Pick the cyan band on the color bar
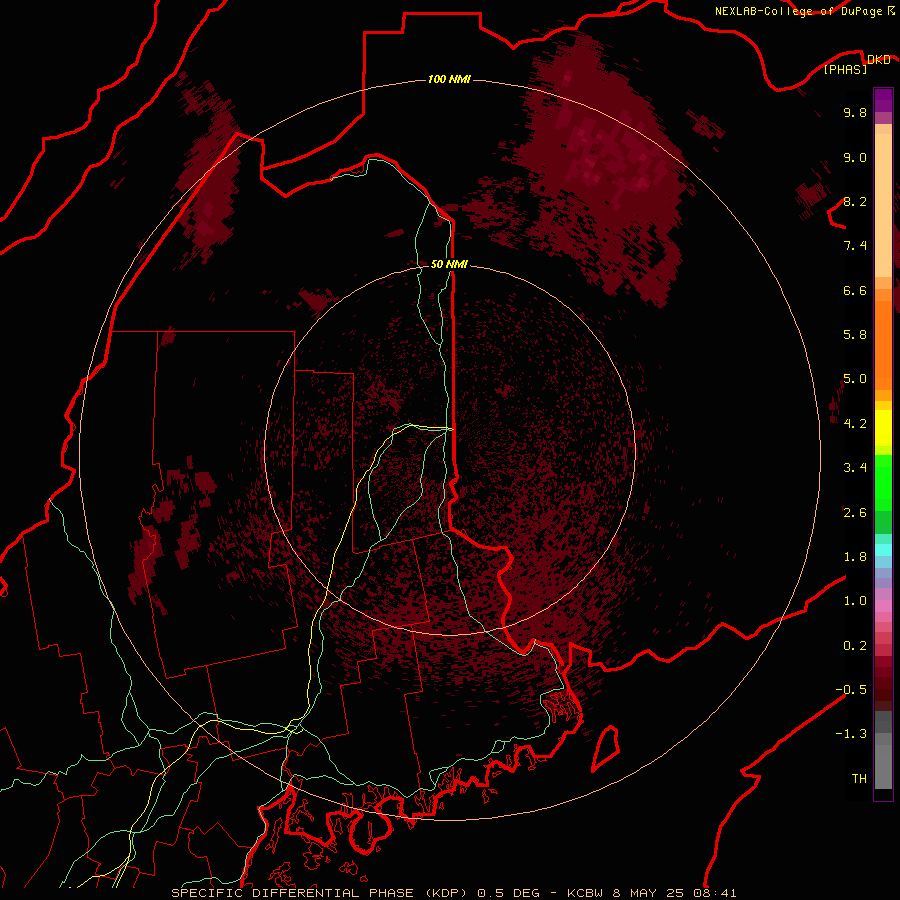This screenshot has height=900, width=900. coord(883,550)
